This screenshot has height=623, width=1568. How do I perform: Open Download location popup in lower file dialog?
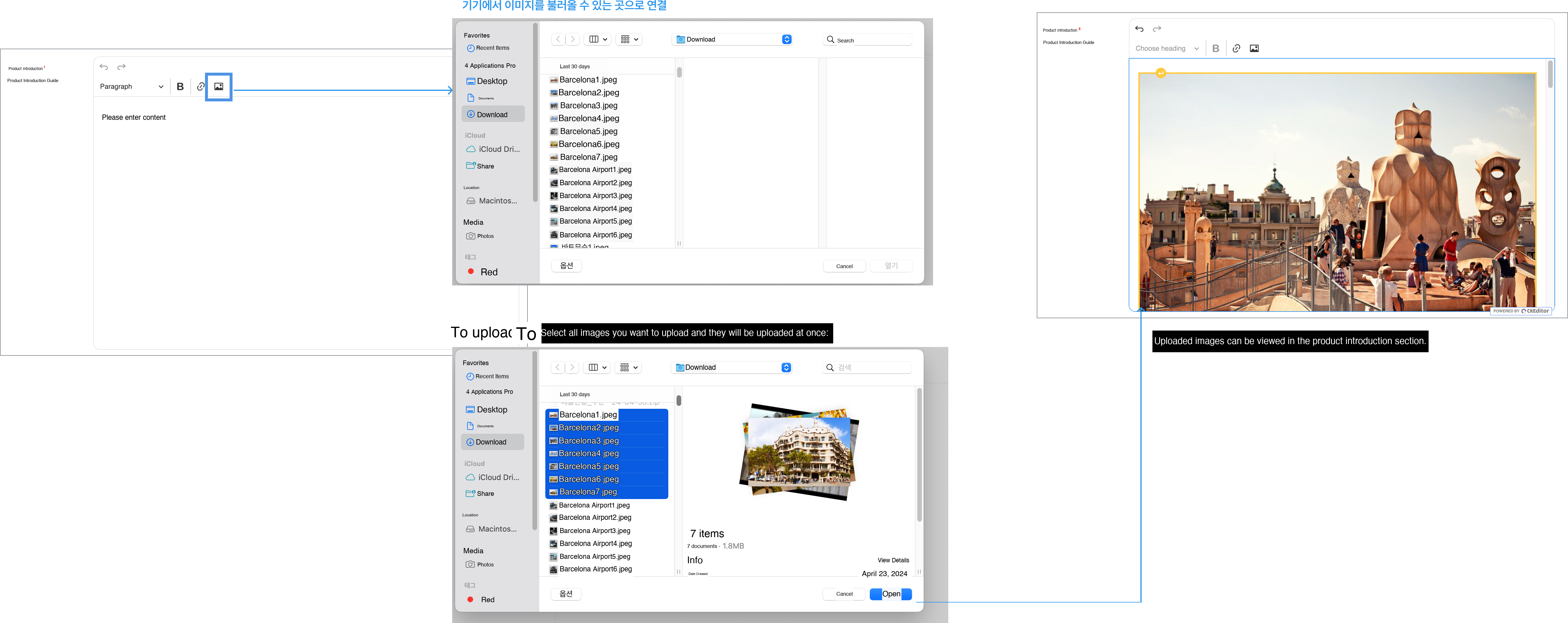(x=732, y=368)
